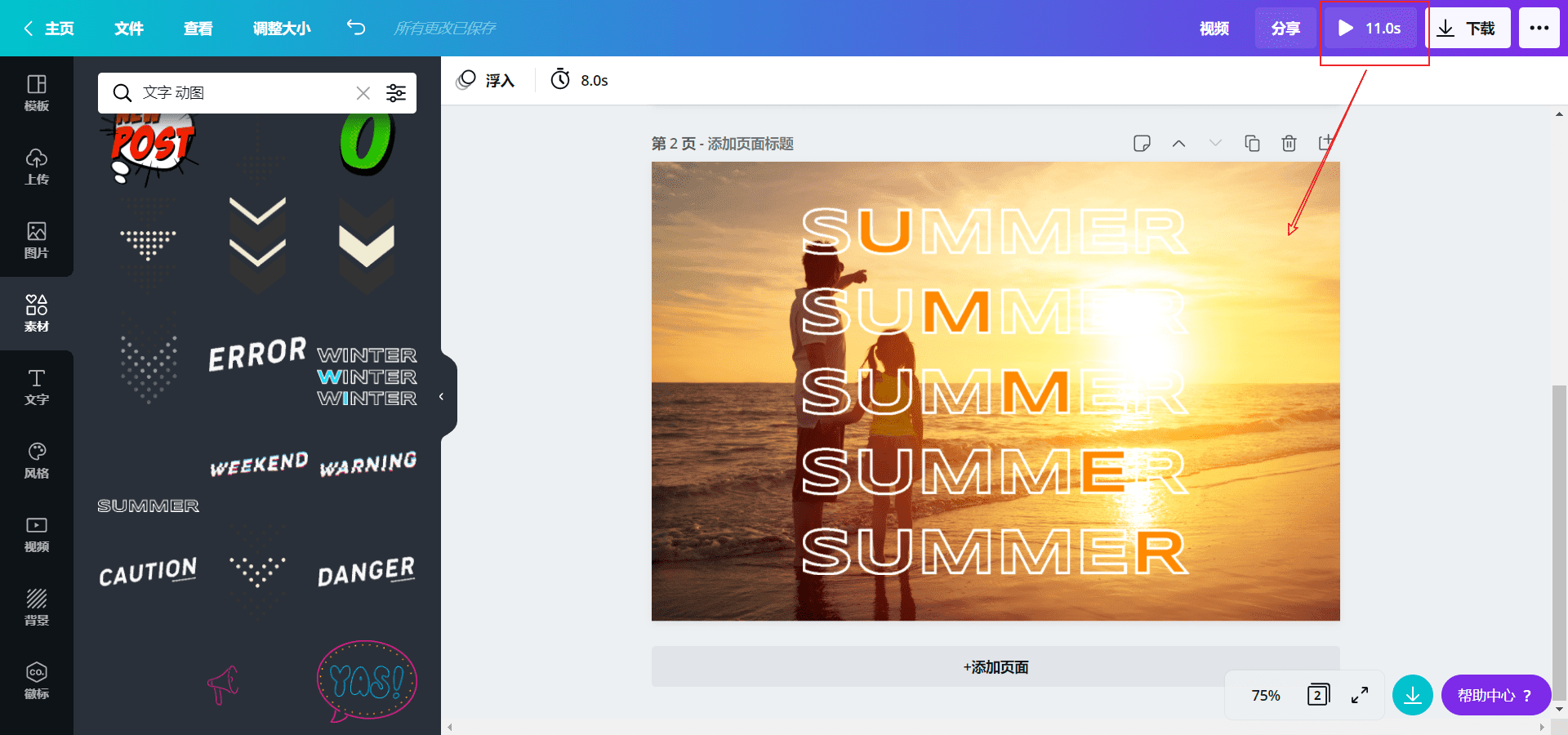Duplicate page 2 icon
1568x735 pixels.
pyautogui.click(x=1252, y=144)
